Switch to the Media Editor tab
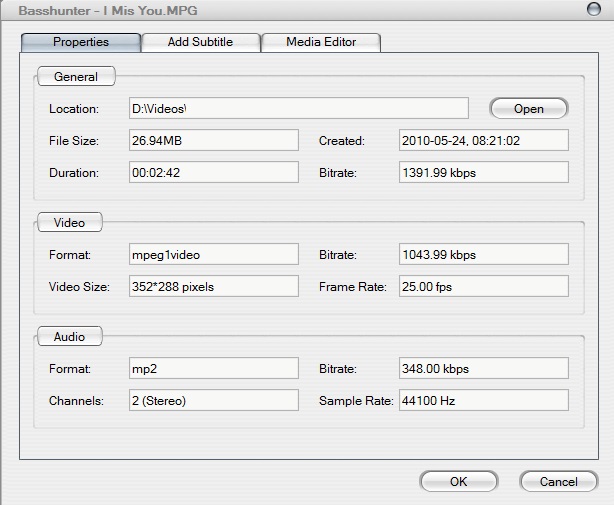Viewport: 614px width, 505px height. click(321, 42)
